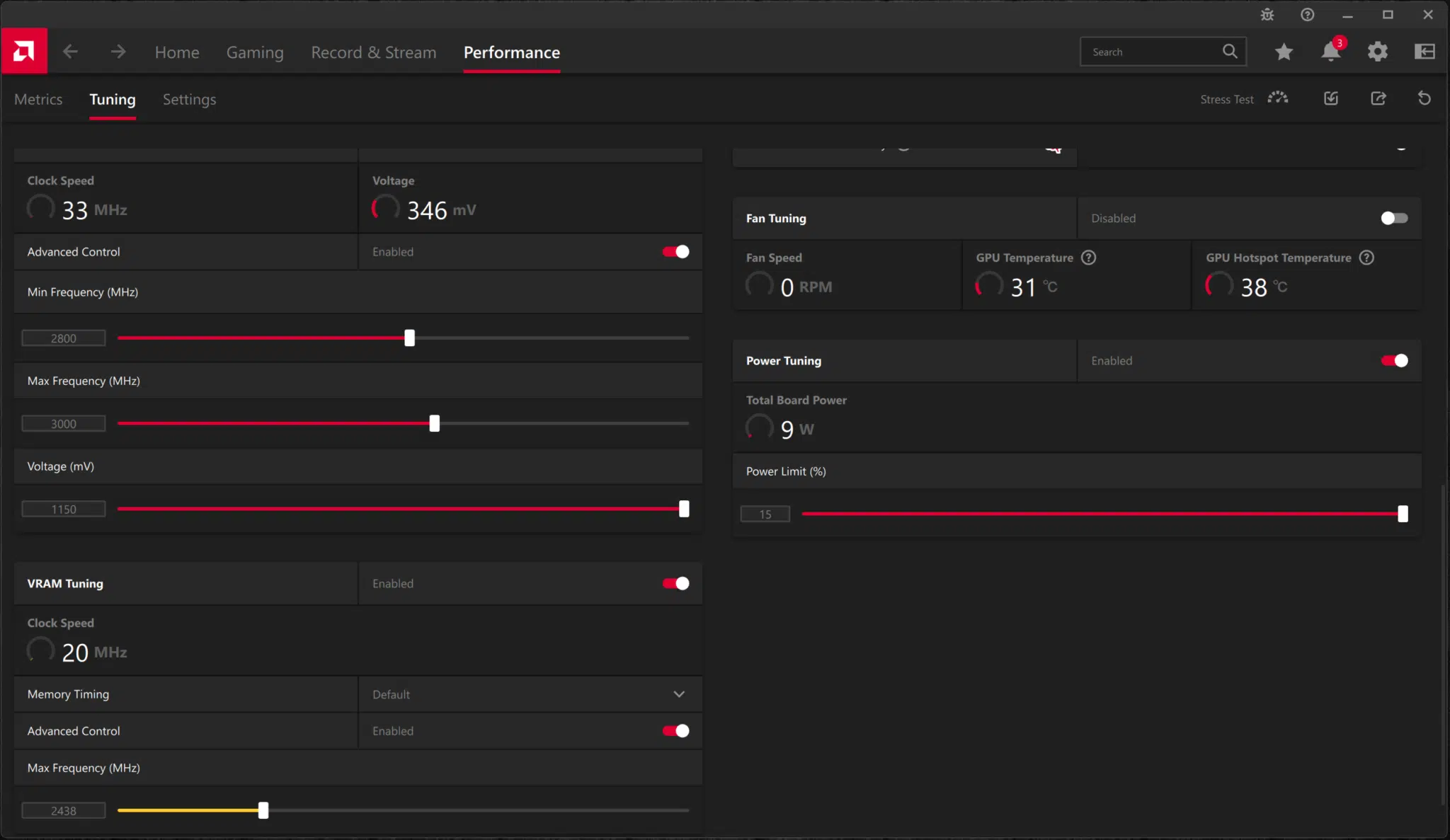This screenshot has height=840, width=1450.
Task: Click the Voltage 1150 value box
Action: point(64,510)
